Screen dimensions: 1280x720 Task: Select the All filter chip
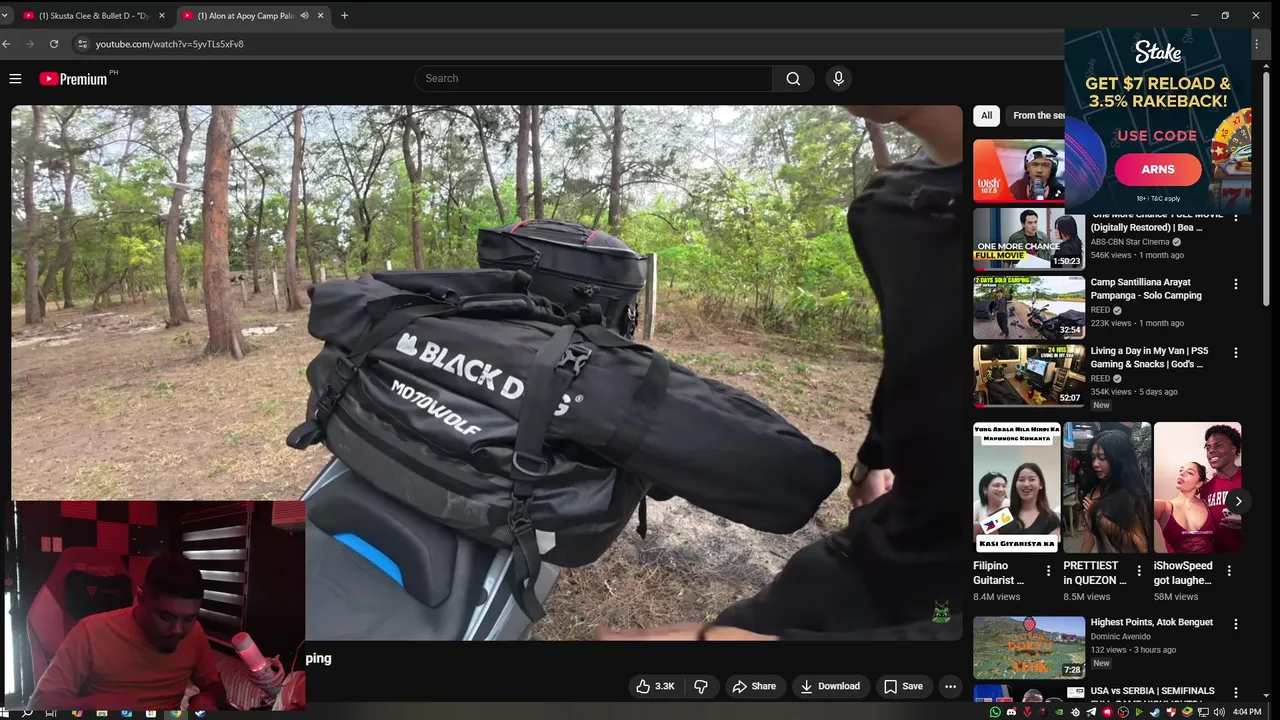tap(986, 115)
